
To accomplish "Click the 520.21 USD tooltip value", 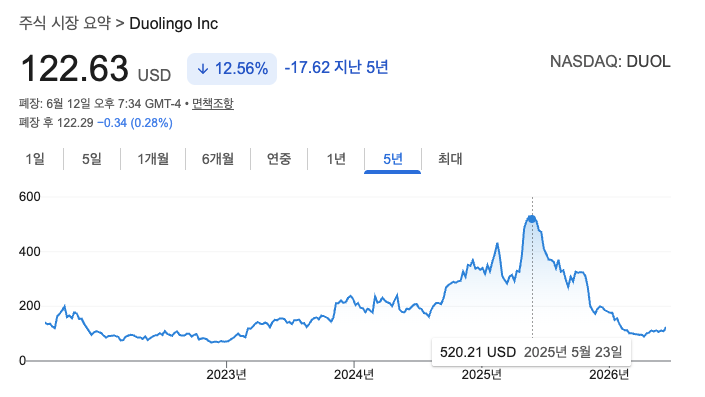I will [x=478, y=352].
